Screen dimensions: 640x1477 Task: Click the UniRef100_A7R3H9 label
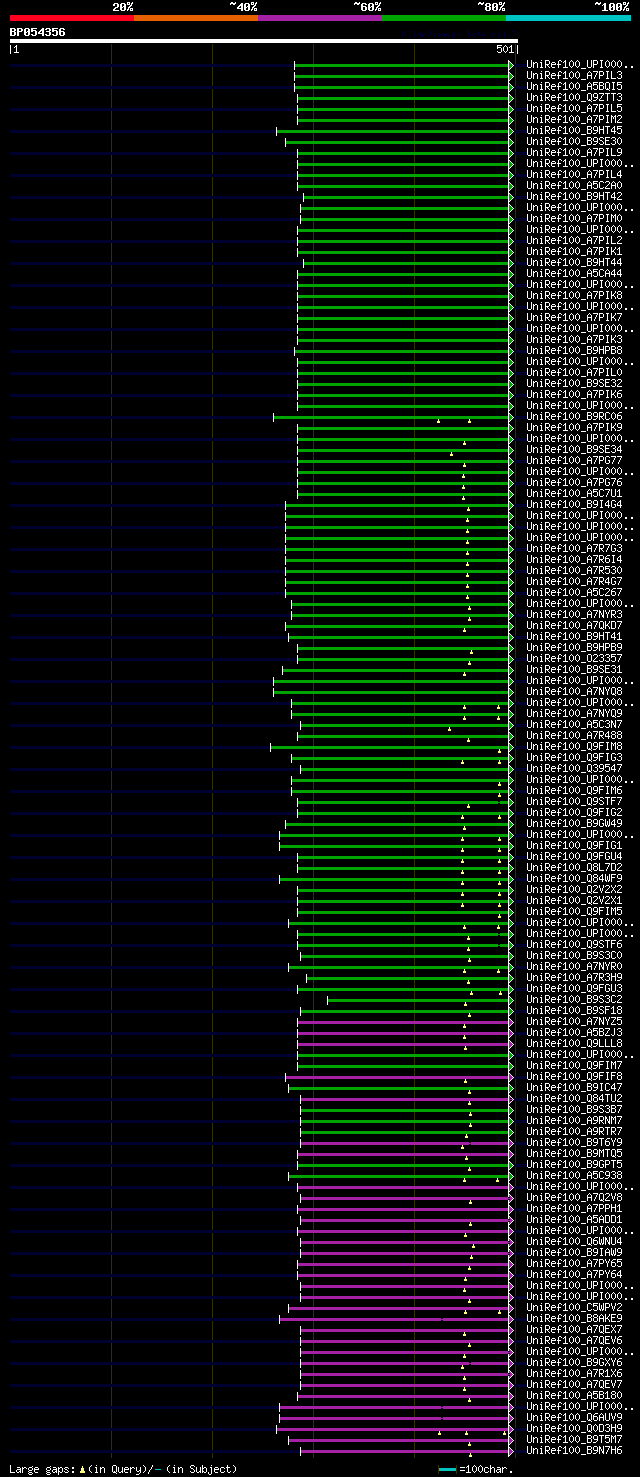(x=574, y=977)
